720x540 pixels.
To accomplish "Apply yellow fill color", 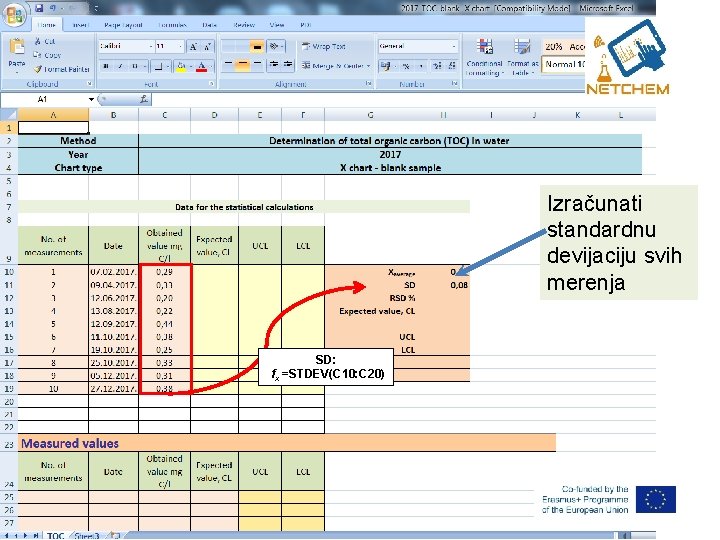I will 181,67.
